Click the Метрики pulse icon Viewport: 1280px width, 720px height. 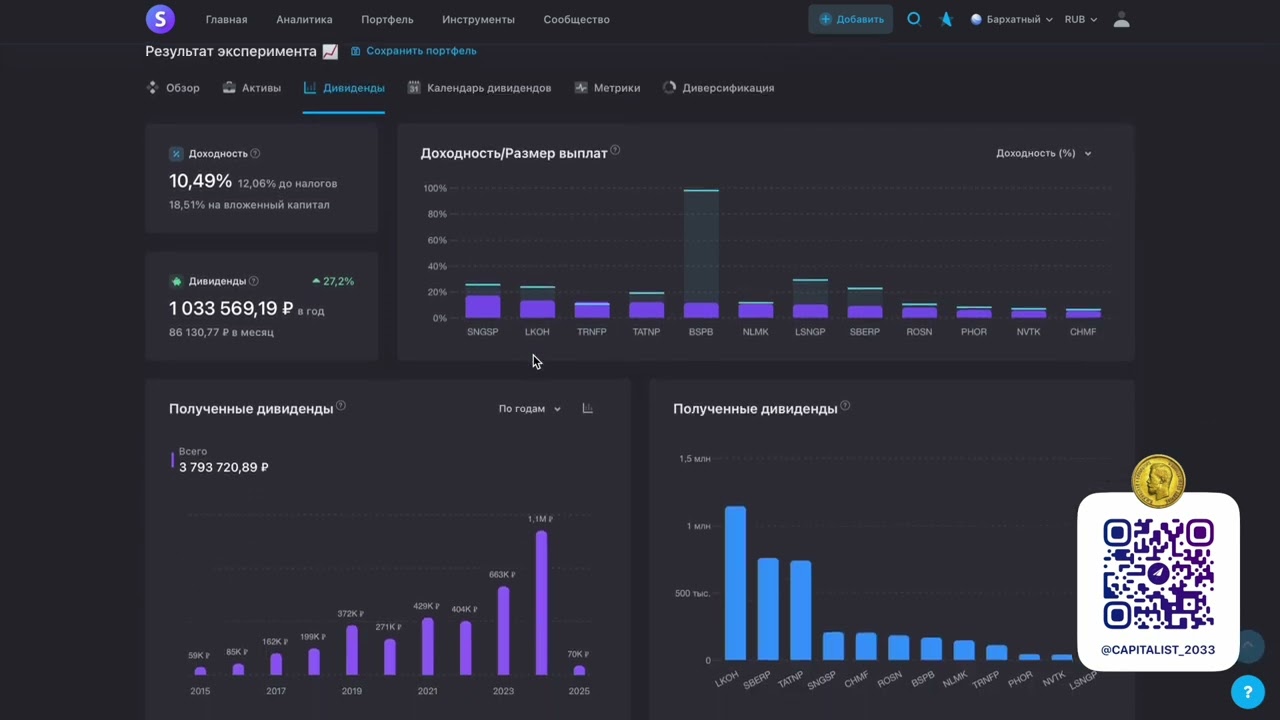pos(581,88)
